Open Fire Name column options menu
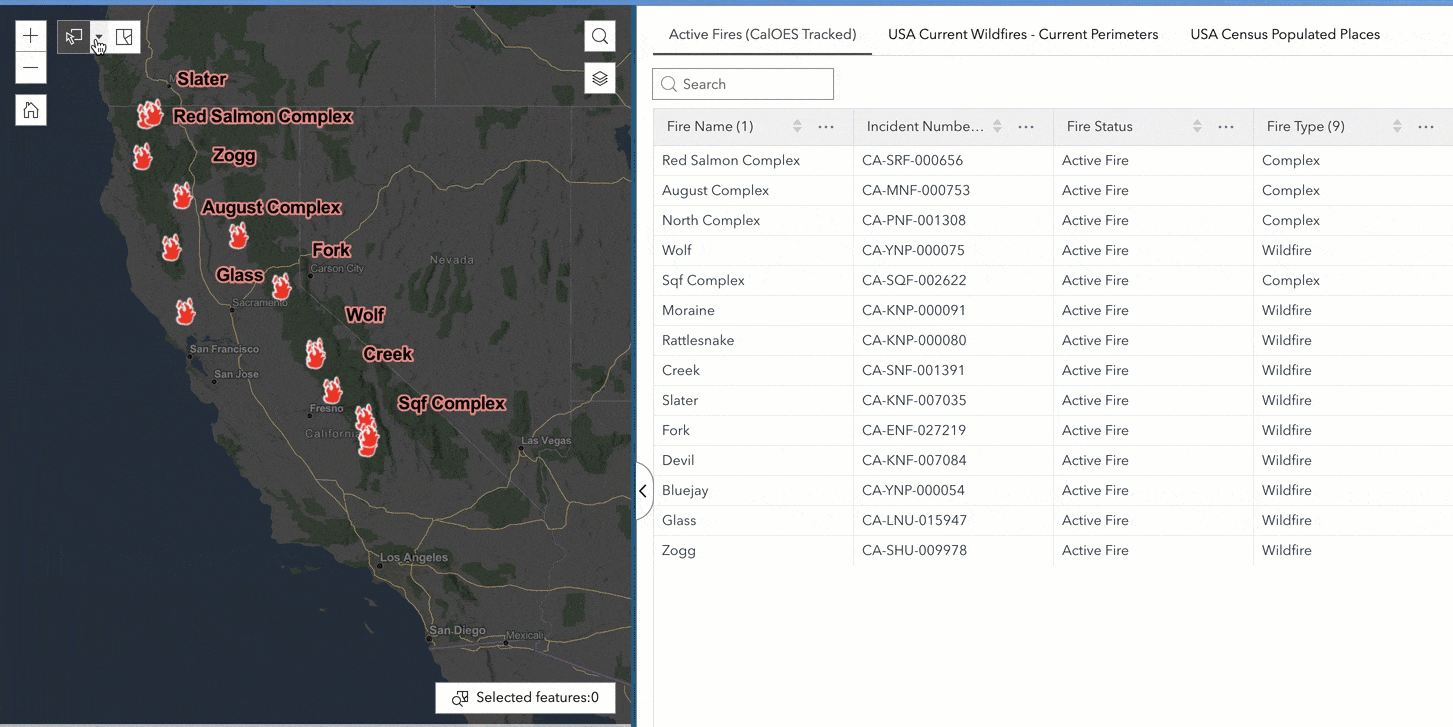The height and width of the screenshot is (727, 1453). point(826,127)
